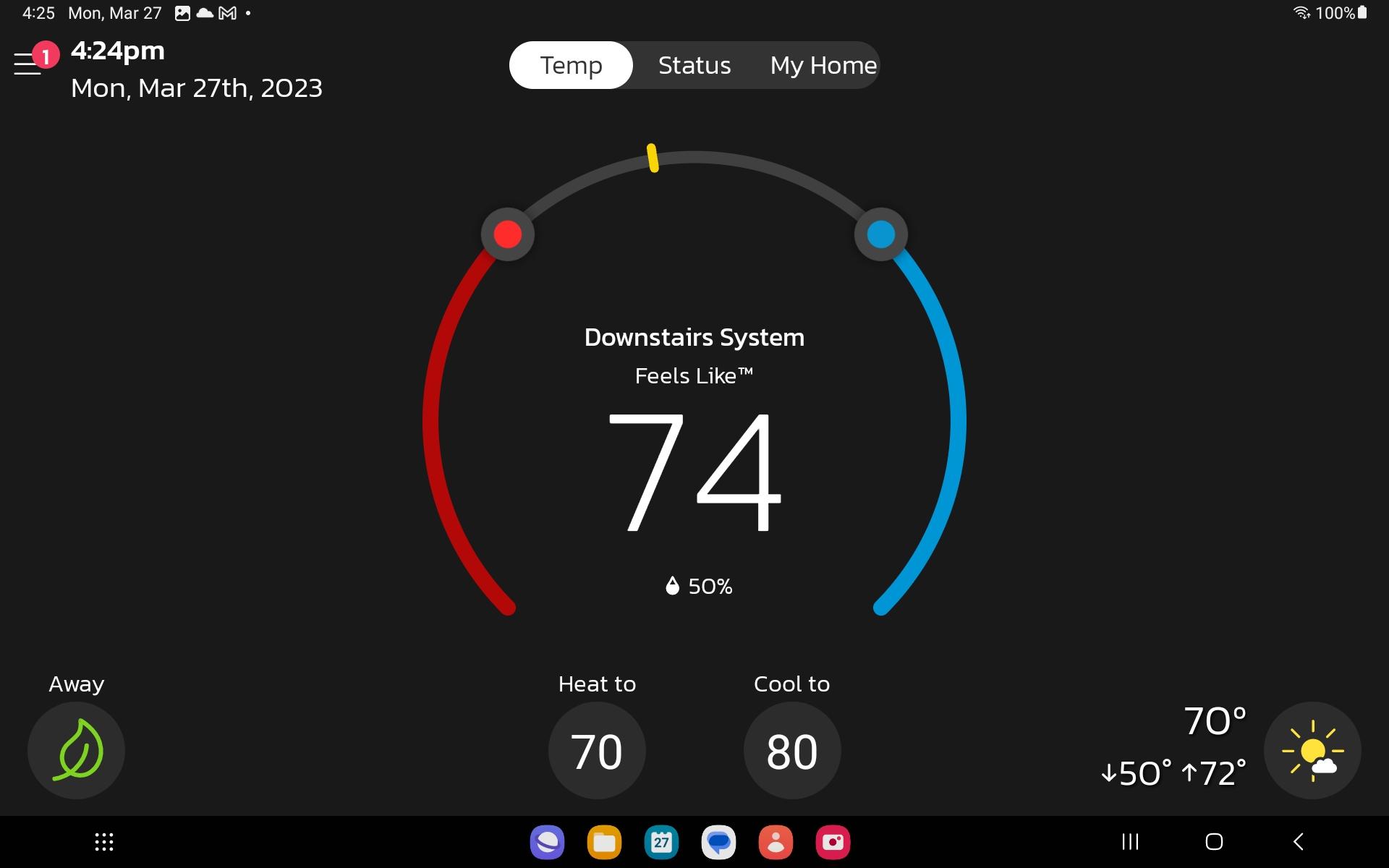Launch the Samsung Internet browser icon
Viewport: 1389px width, 868px height.
(547, 842)
